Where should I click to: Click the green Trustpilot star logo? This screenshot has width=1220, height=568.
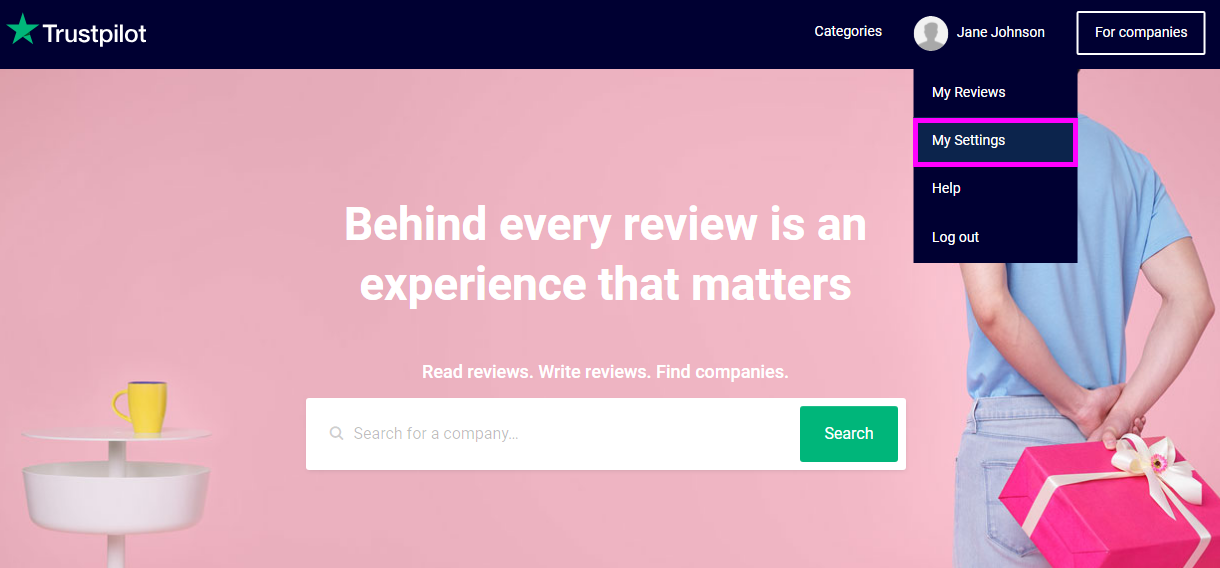(x=22, y=31)
